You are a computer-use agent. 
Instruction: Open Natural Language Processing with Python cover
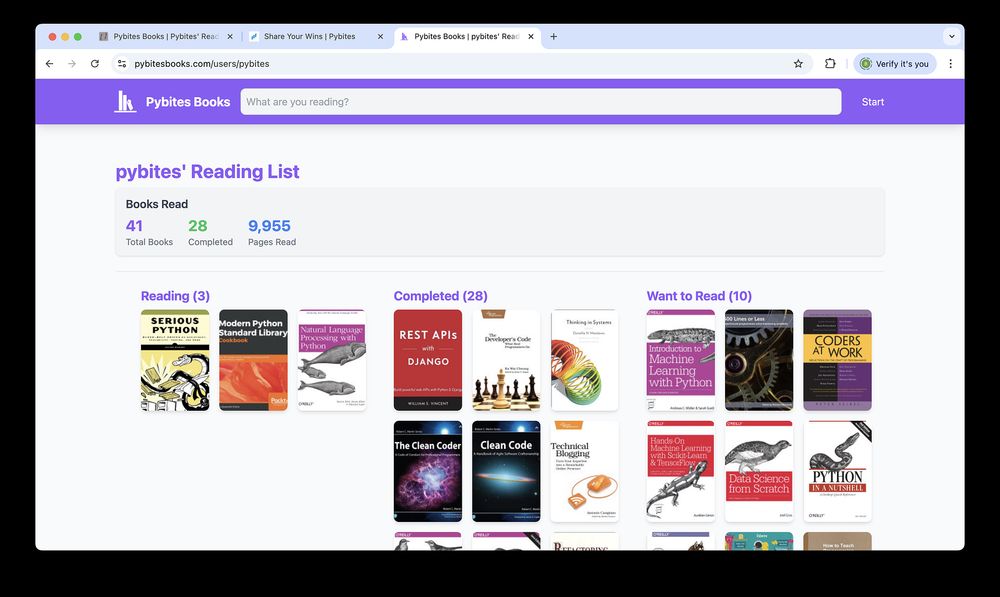coord(332,360)
